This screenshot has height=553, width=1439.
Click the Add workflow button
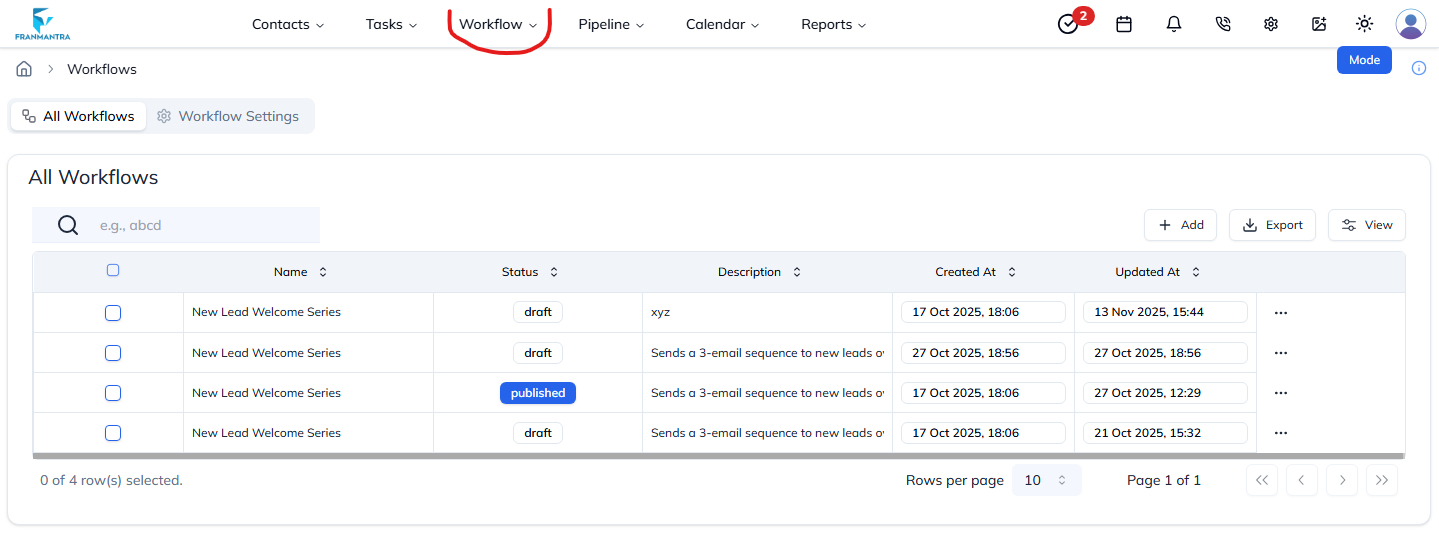tap(1180, 225)
